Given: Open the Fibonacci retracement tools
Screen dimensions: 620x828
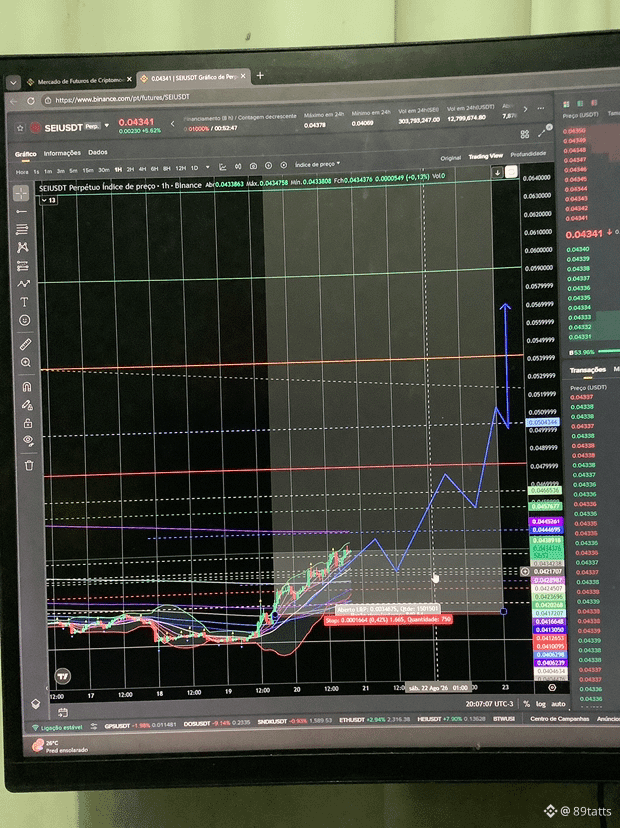Looking at the screenshot, I should tap(22, 230).
